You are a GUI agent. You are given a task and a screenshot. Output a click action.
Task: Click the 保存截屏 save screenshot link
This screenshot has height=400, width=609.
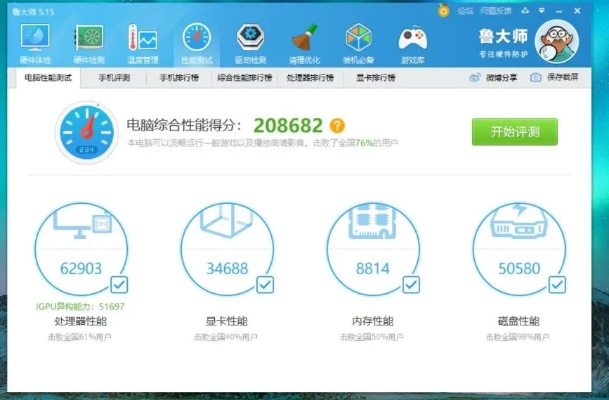(x=555, y=77)
